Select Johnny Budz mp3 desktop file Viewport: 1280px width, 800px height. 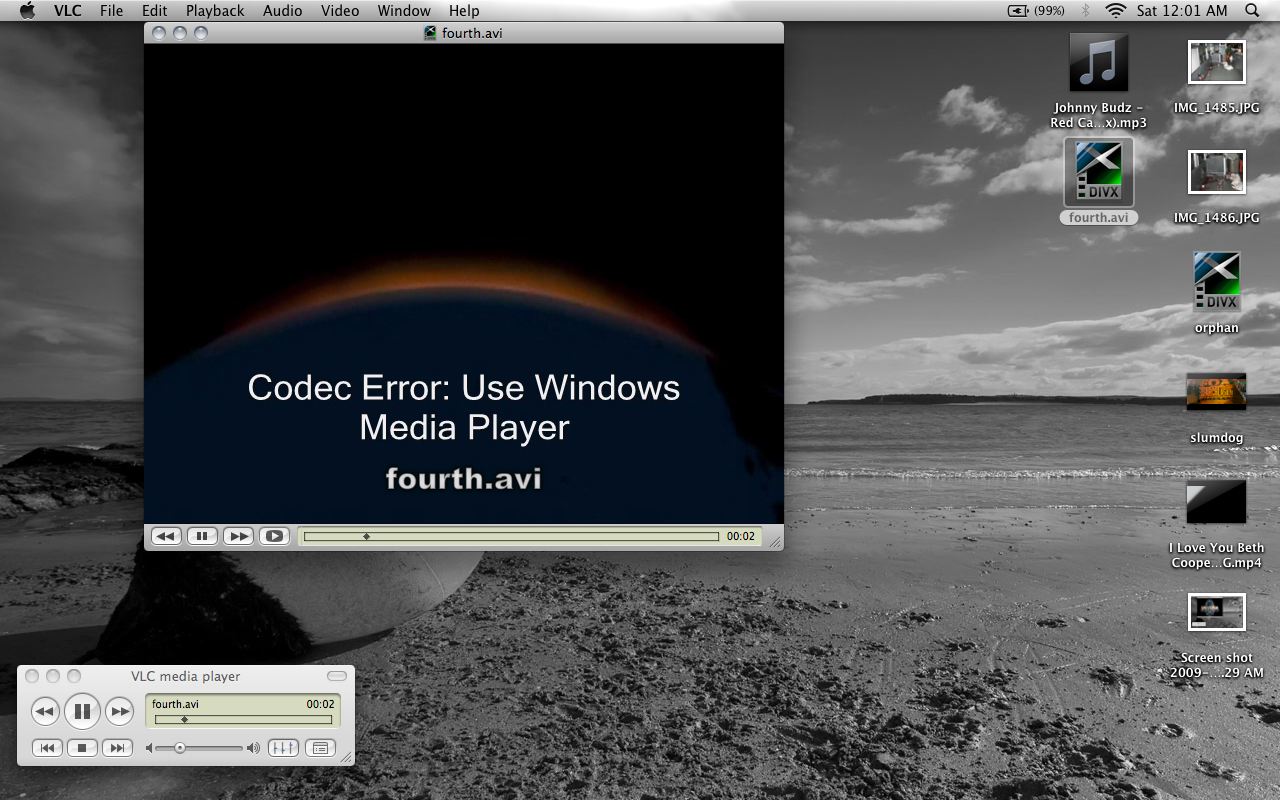tap(1098, 63)
